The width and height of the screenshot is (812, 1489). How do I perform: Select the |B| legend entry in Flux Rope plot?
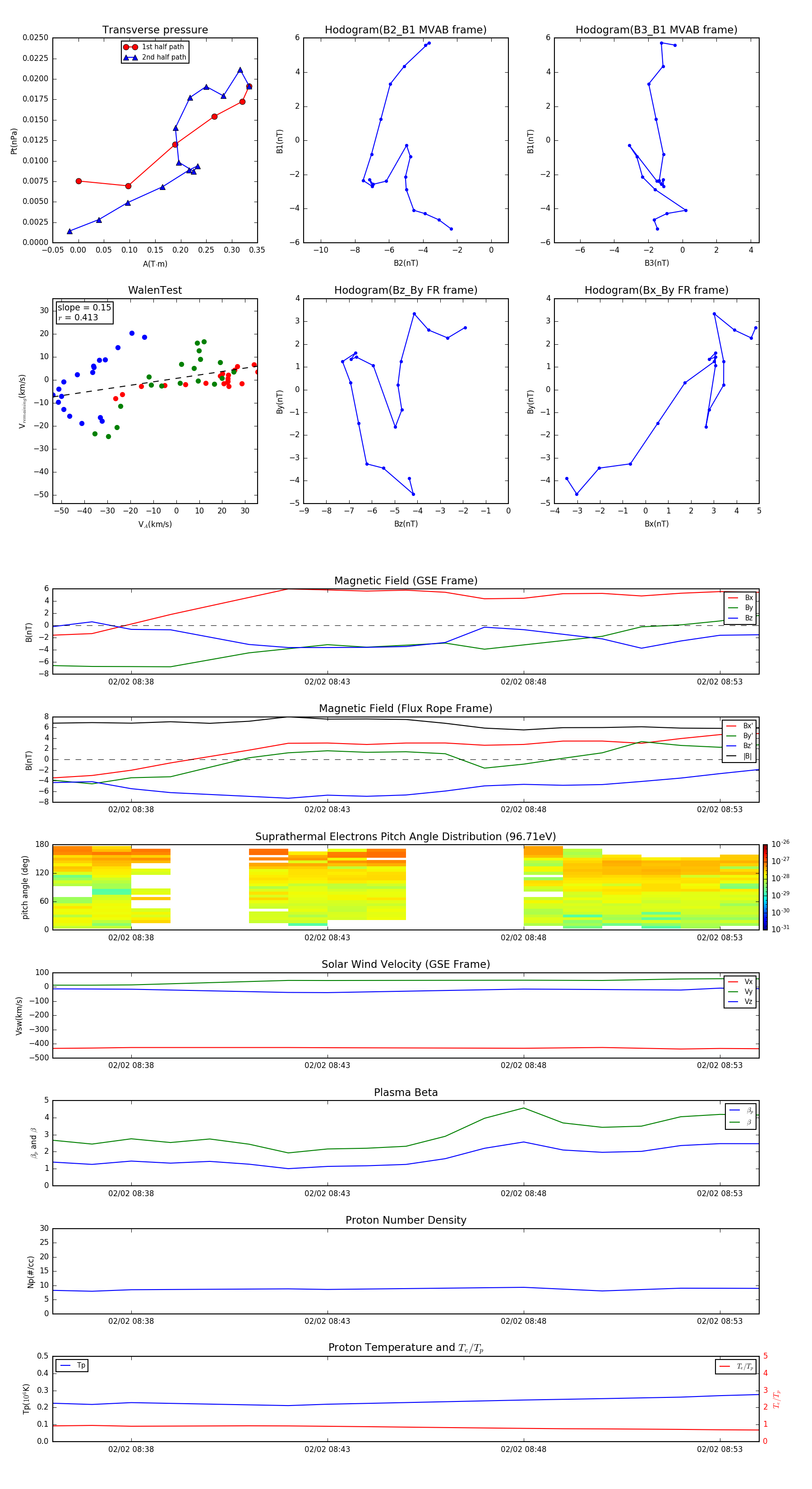(739, 756)
